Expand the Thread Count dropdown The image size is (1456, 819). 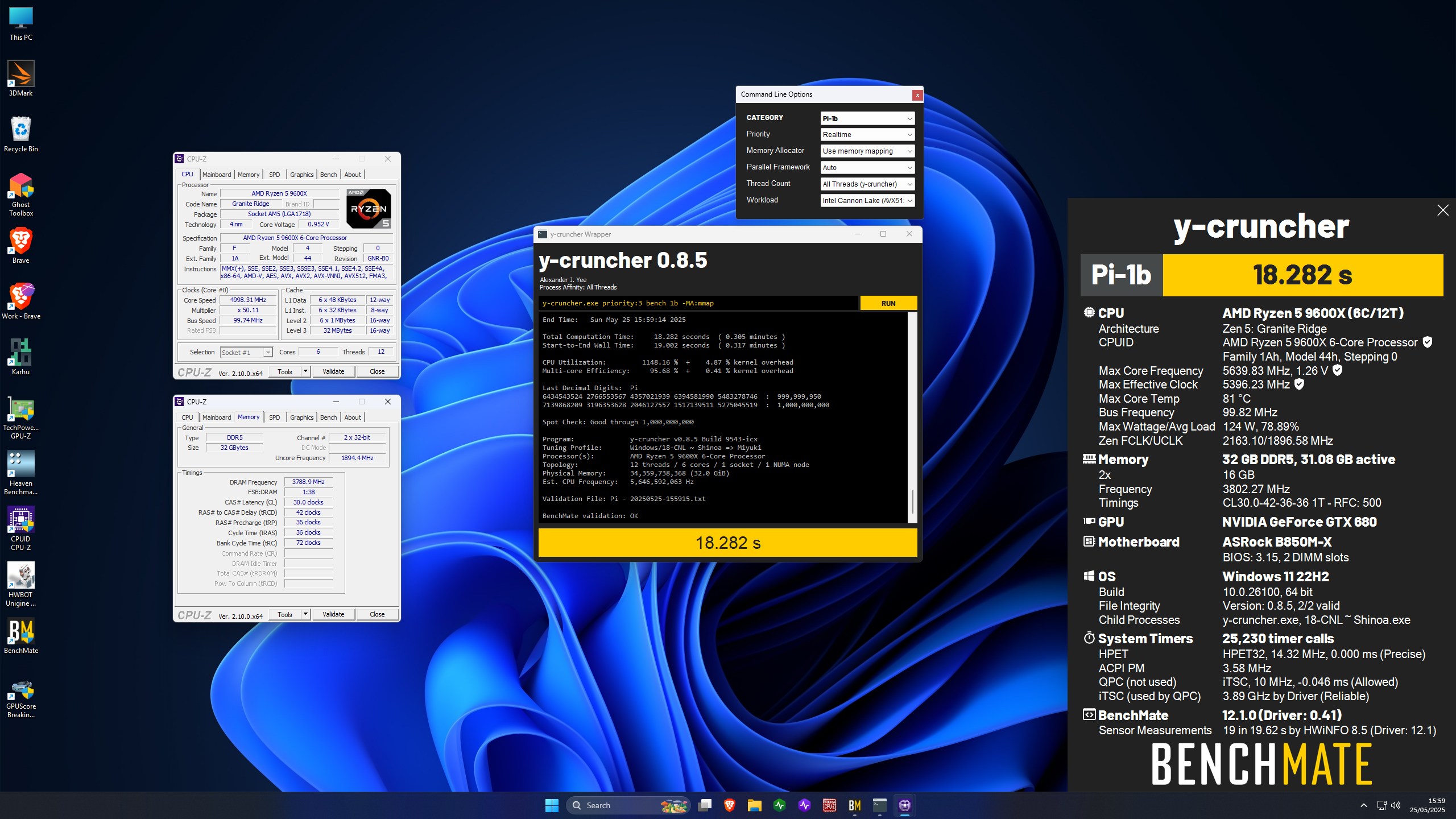tap(867, 184)
